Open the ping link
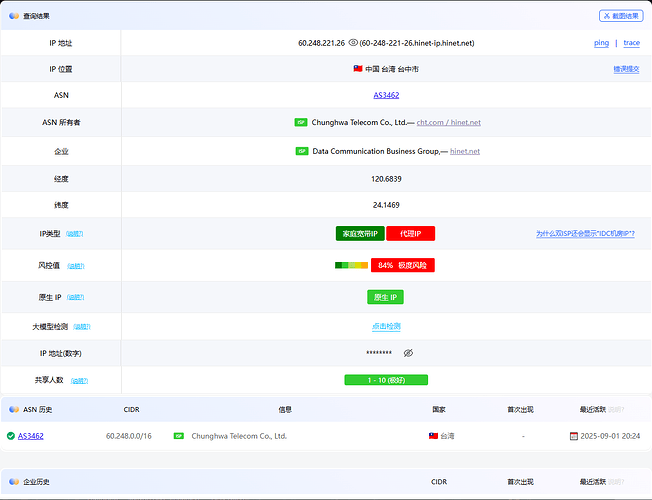 pos(601,43)
